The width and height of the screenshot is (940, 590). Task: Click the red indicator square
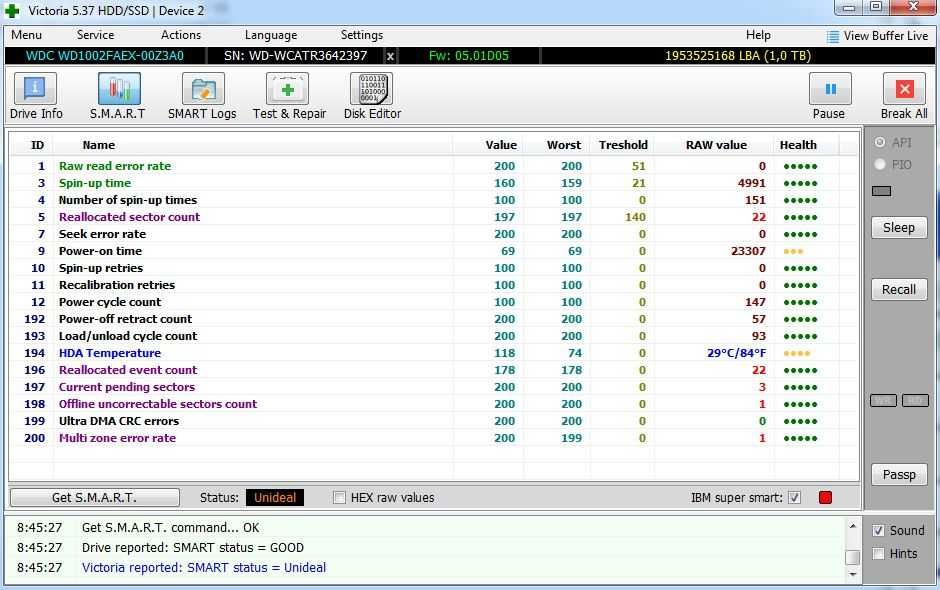pyautogui.click(x=825, y=498)
